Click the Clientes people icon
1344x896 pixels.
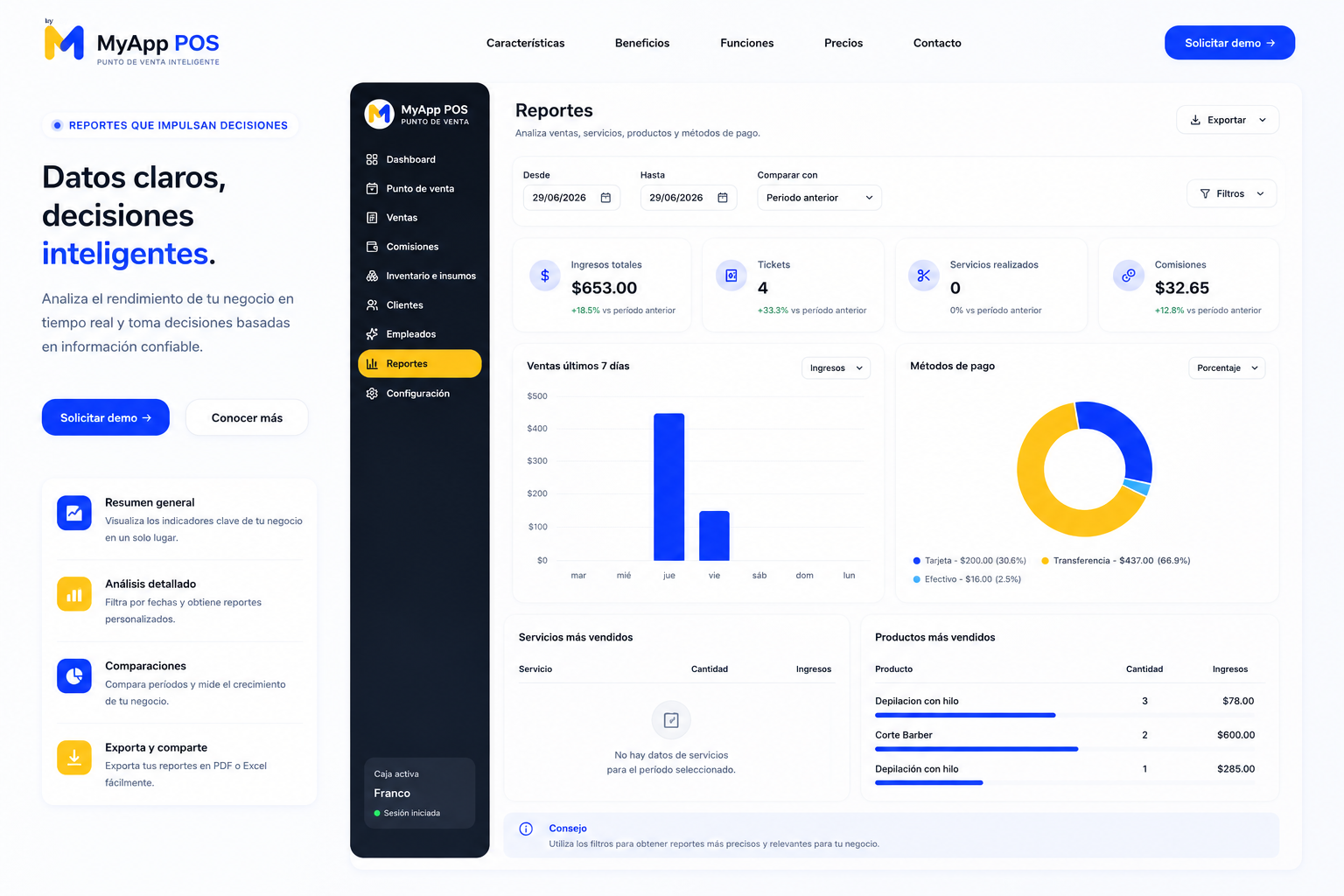(x=372, y=304)
